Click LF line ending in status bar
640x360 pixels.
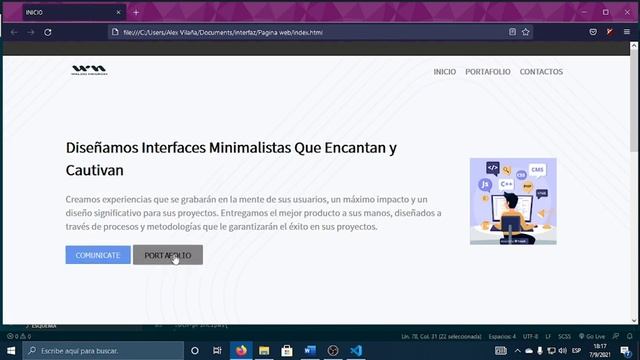point(548,336)
